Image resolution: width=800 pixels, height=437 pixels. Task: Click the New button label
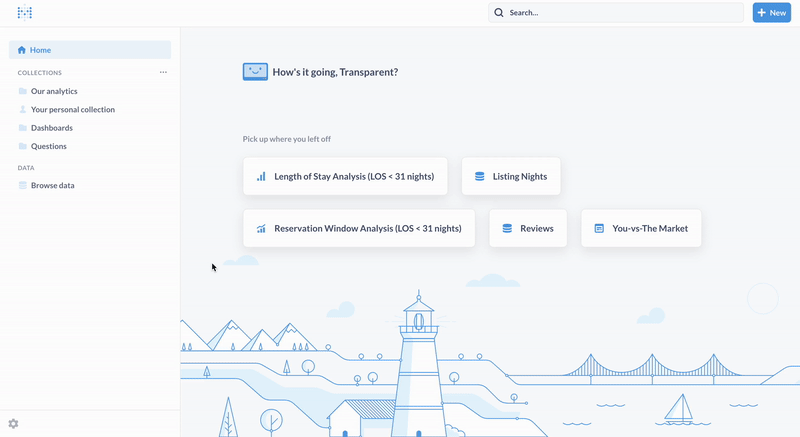[x=778, y=13]
